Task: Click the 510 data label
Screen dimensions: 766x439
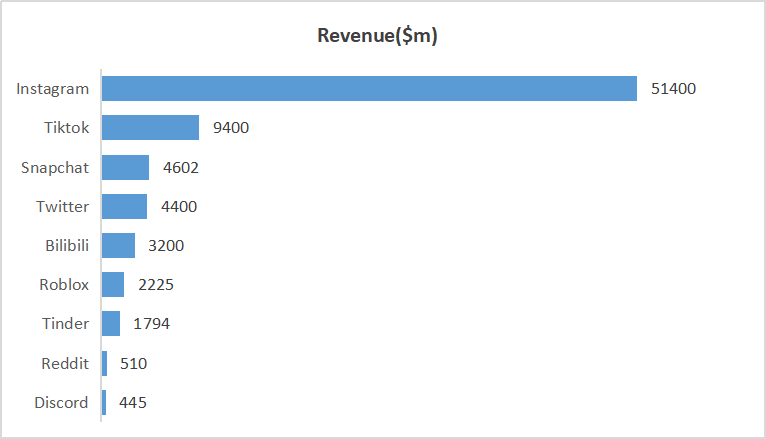Action: tap(133, 364)
